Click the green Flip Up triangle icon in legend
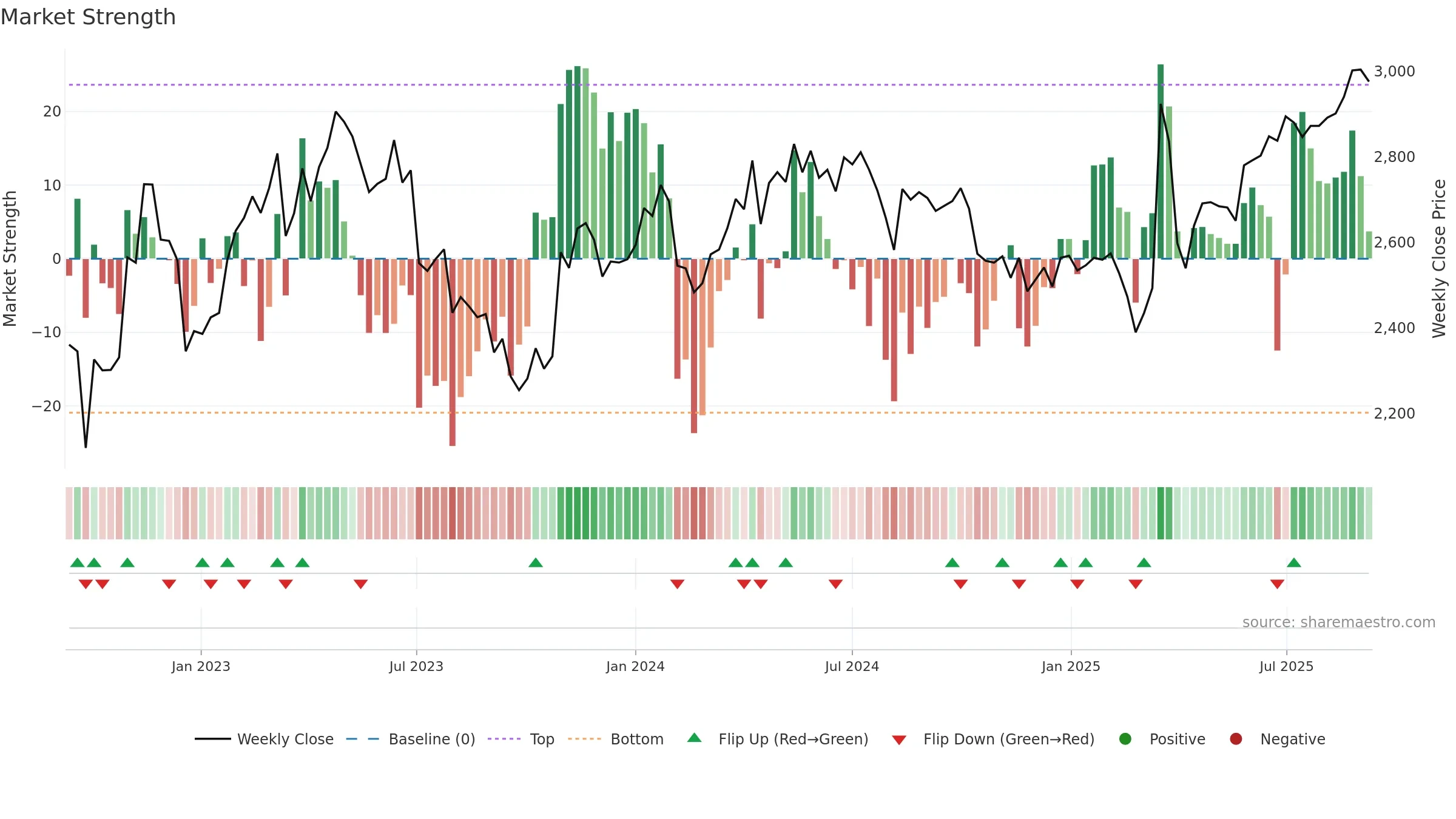The image size is (1456, 819). tap(695, 738)
